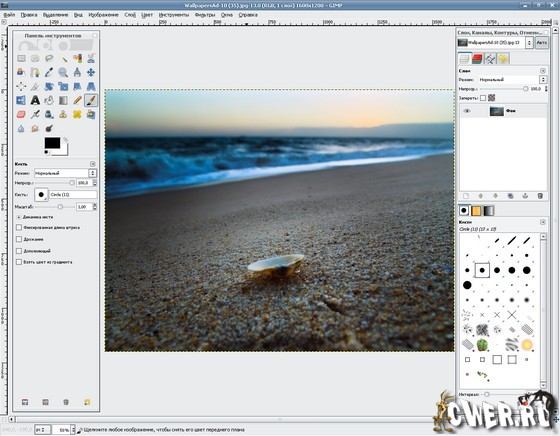Open the layer mode dropdown in Layers panel

(x=512, y=80)
